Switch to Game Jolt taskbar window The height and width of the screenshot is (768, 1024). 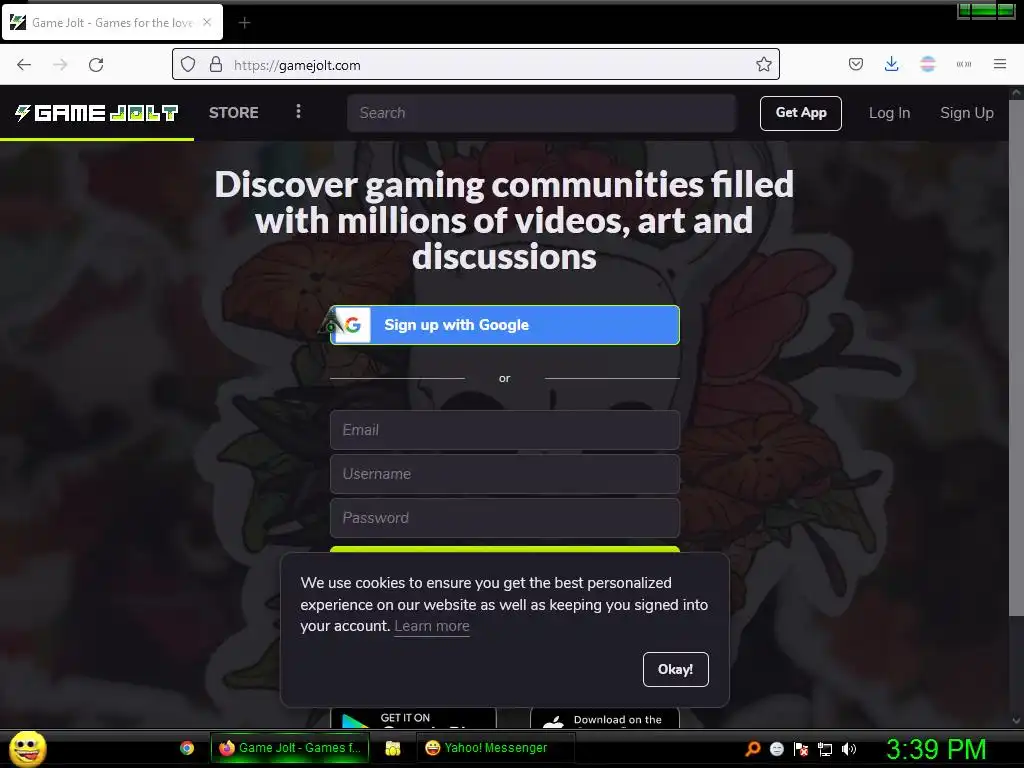tap(290, 748)
